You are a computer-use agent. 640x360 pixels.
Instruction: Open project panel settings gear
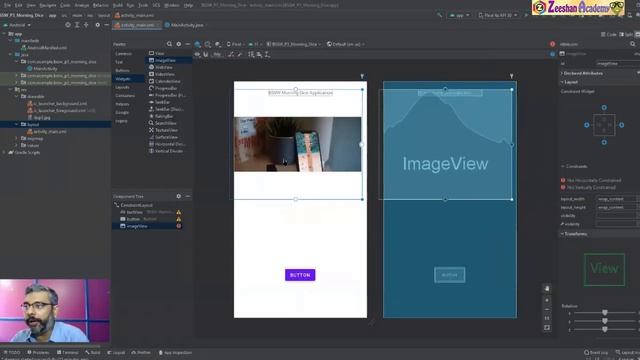tap(98, 25)
